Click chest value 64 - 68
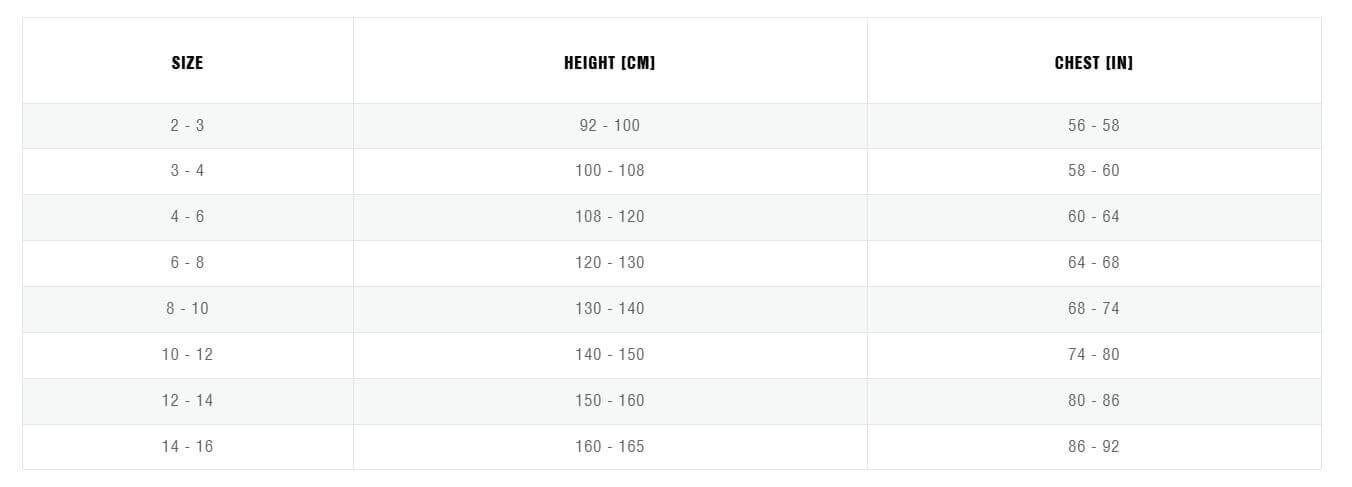This screenshot has width=1352, height=487. 1094,262
